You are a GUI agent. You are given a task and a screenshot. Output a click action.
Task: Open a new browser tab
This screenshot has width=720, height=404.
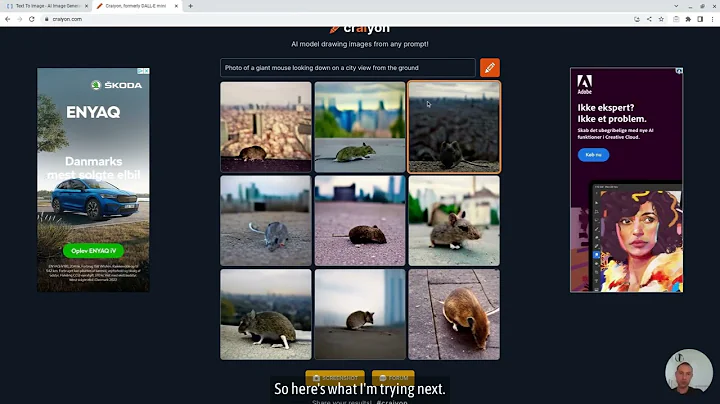pyautogui.click(x=191, y=6)
